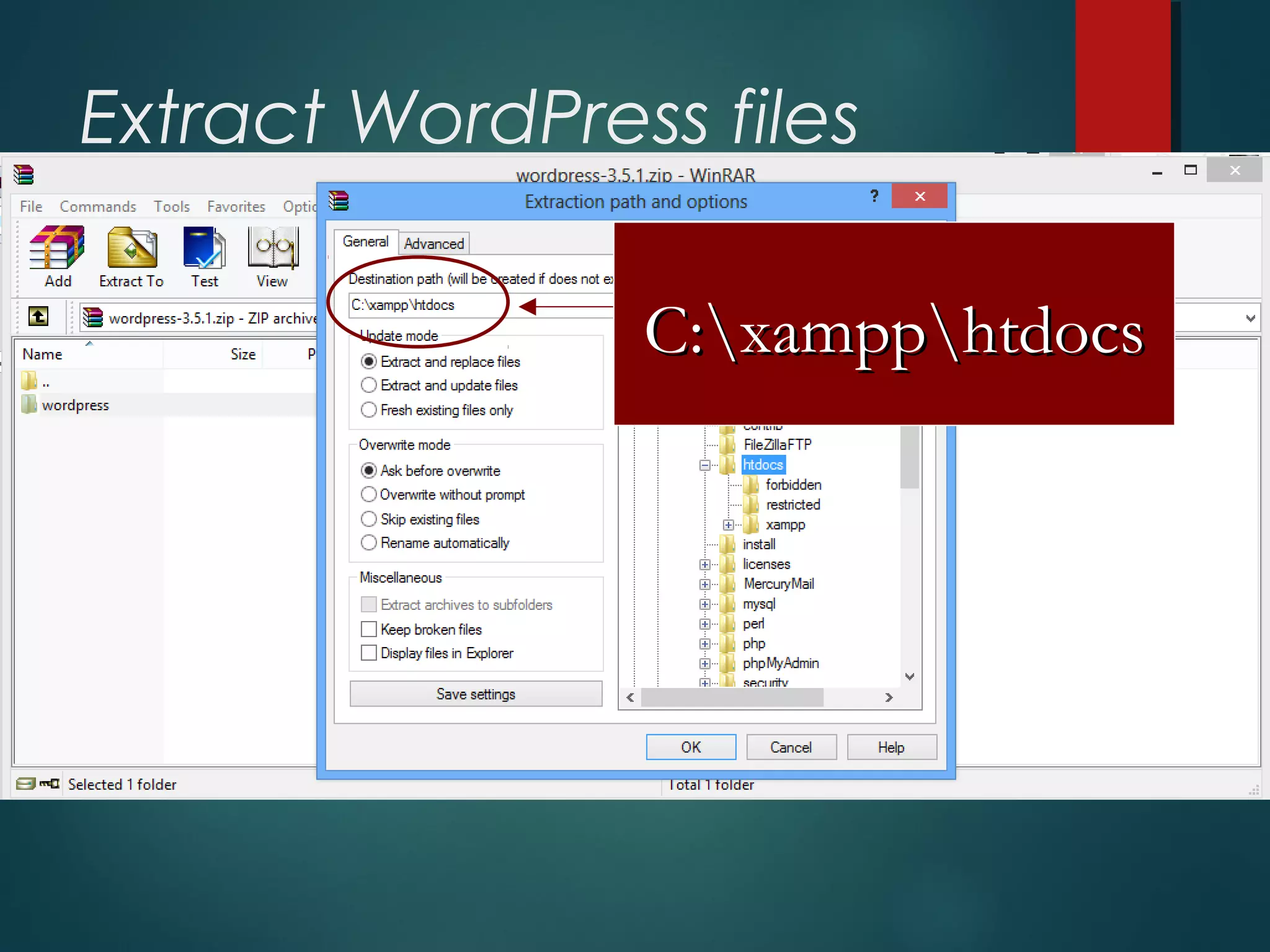
Task: Select Extract and update files option
Action: pyautogui.click(x=369, y=386)
